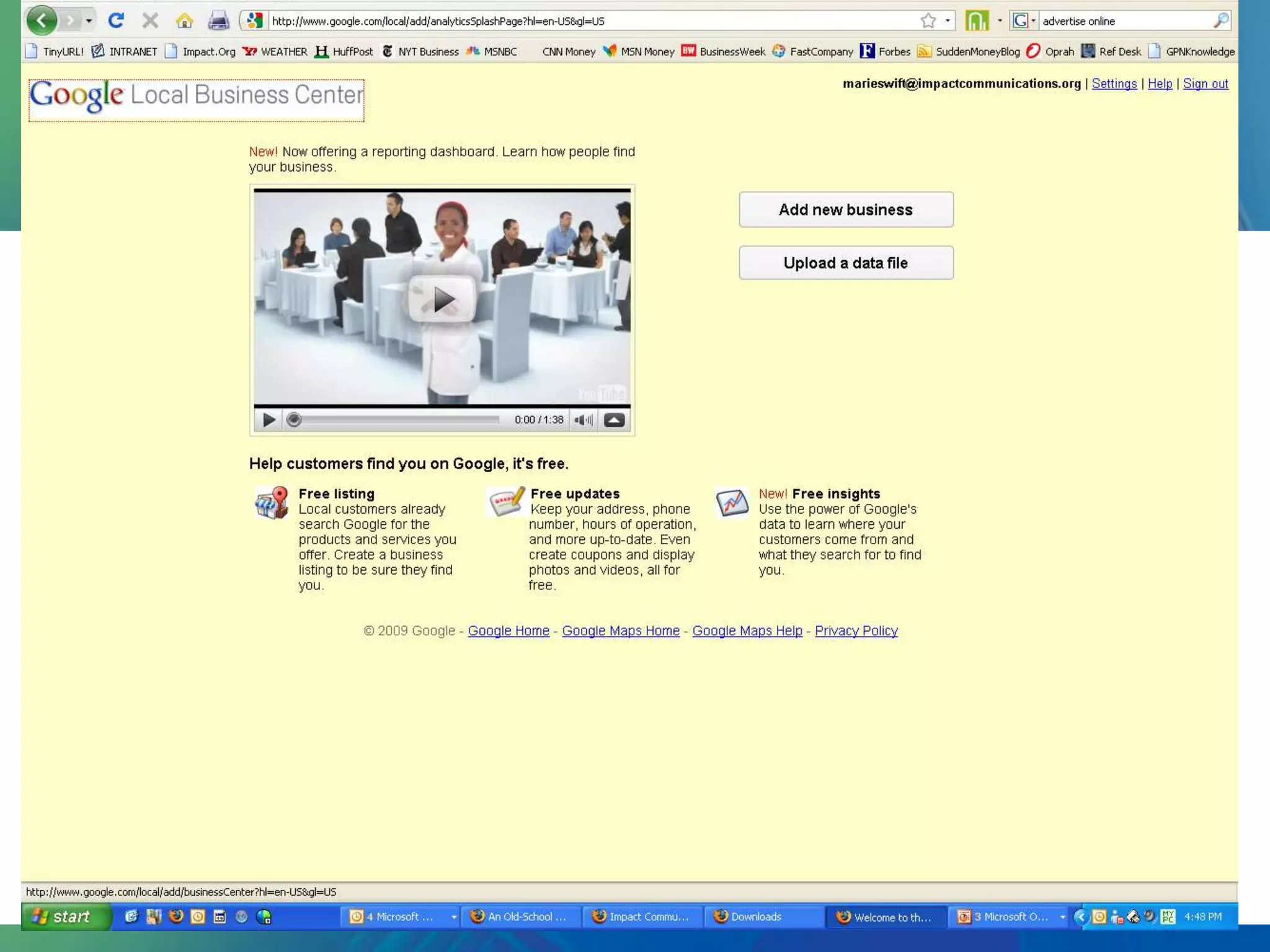The width and height of the screenshot is (1270, 952).
Task: Reload the page with the Refresh icon
Action: coord(116,21)
